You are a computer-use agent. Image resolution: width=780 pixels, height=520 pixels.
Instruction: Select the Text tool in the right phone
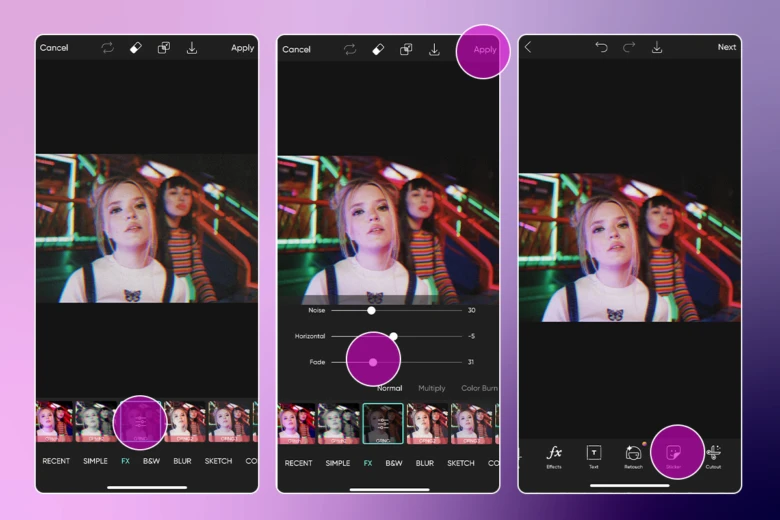point(593,455)
